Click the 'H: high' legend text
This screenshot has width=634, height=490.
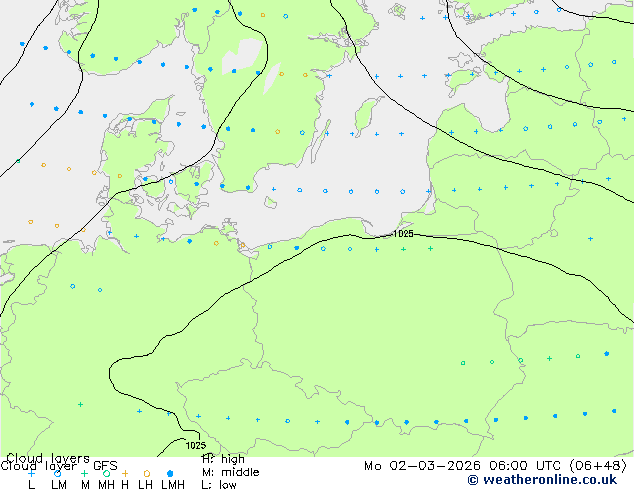coord(223,459)
